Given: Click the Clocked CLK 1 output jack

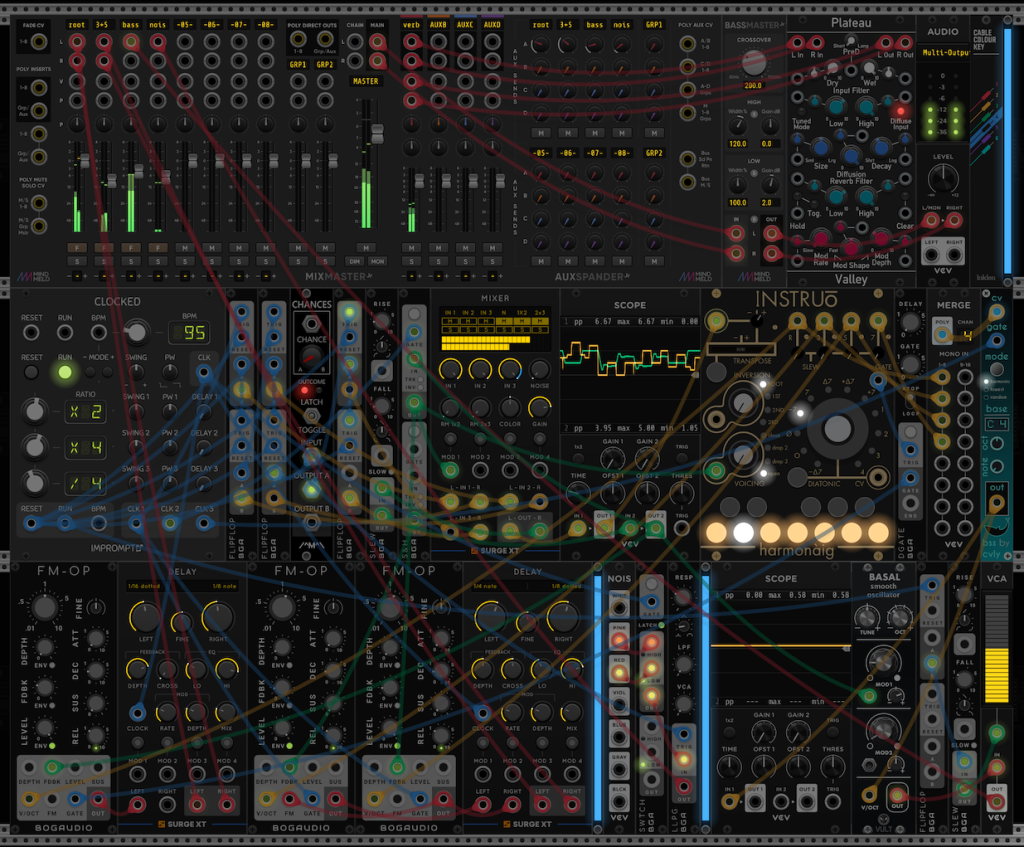Looking at the screenshot, I should point(136,523).
